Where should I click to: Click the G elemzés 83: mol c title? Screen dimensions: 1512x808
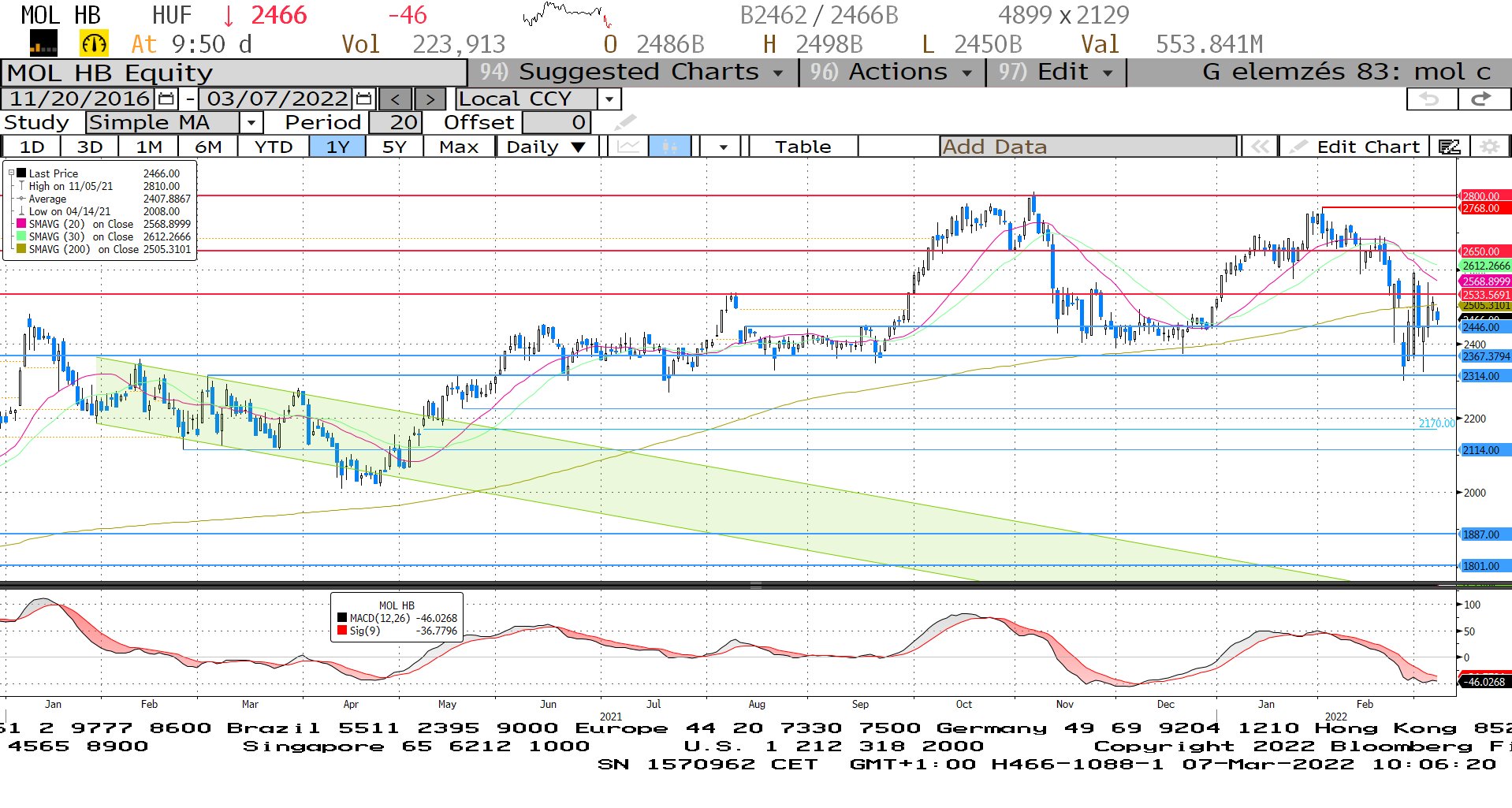point(1346,72)
